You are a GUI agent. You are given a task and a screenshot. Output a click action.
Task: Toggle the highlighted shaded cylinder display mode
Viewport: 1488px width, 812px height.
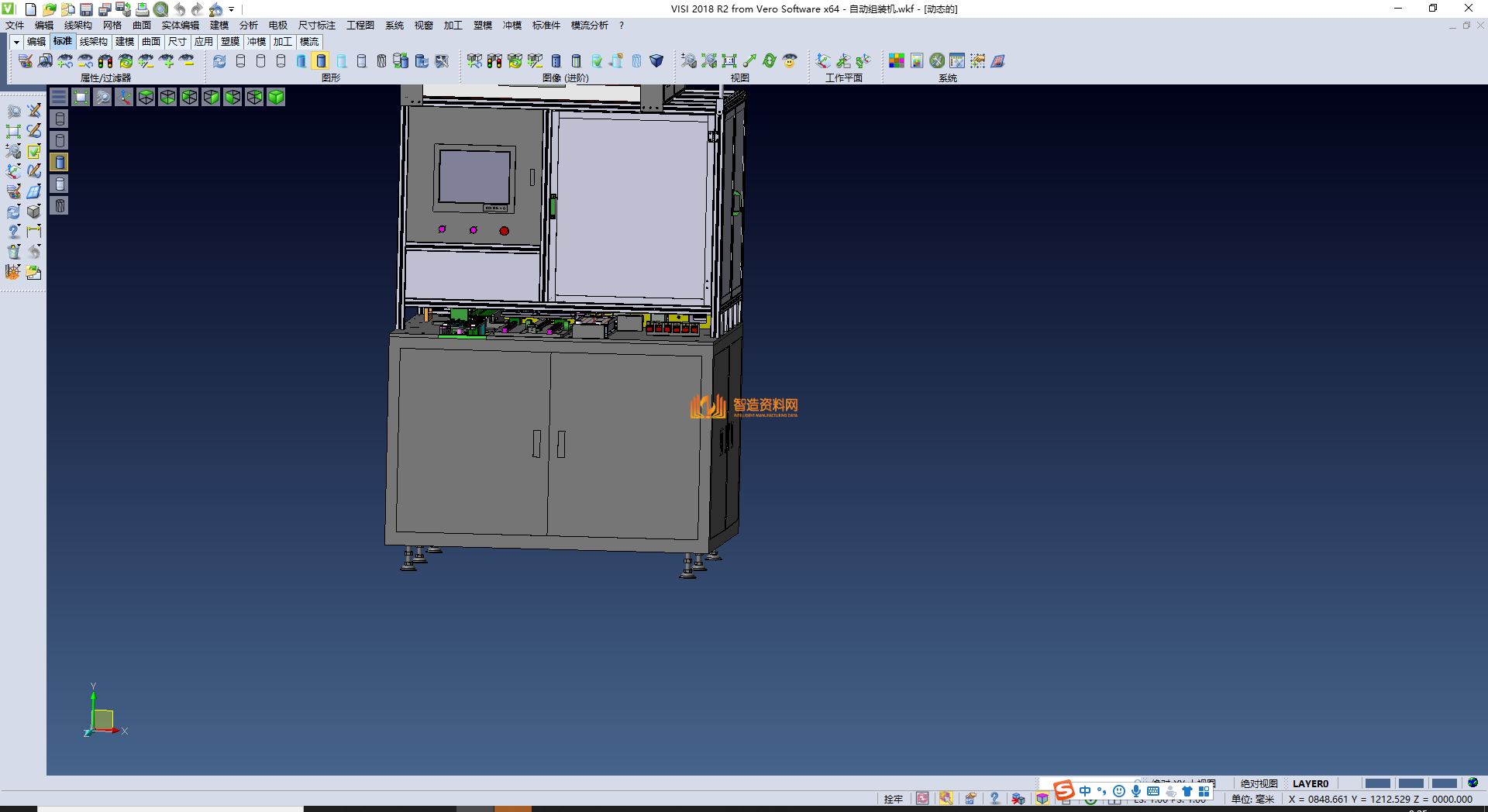coord(321,60)
